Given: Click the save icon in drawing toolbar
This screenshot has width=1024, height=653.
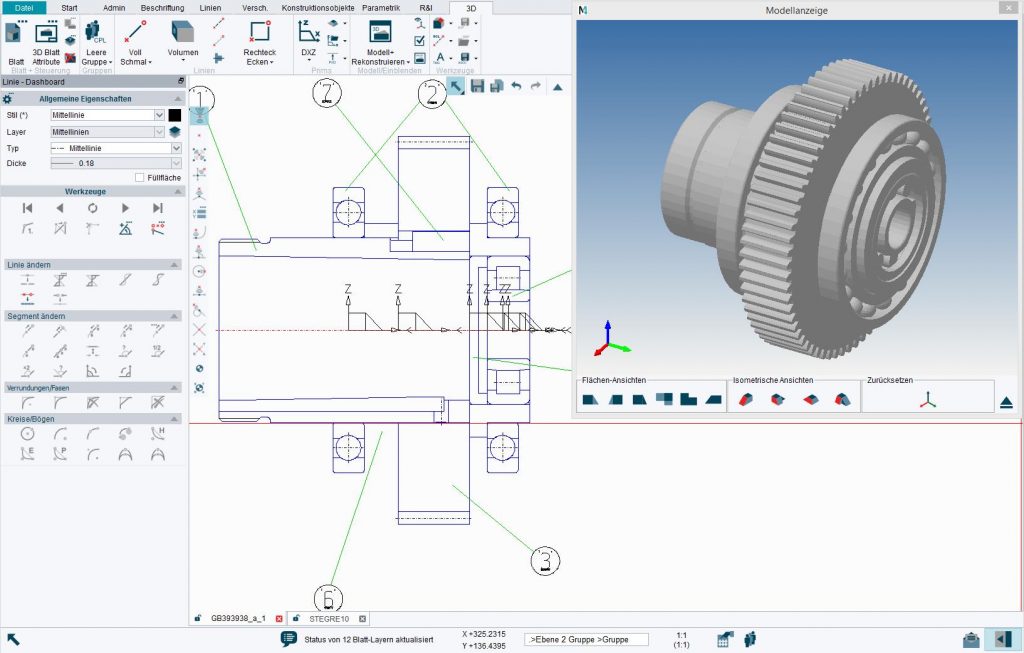Looking at the screenshot, I should click(x=477, y=87).
